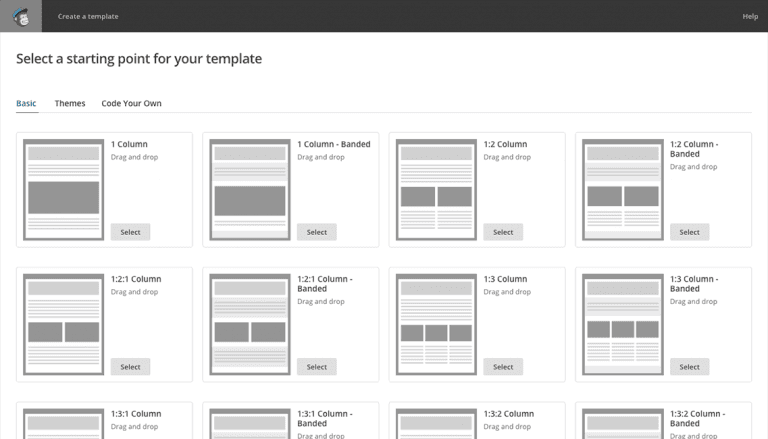The image size is (768, 439).
Task: Click the 1:2 Column - Banded preview image
Action: point(623,190)
